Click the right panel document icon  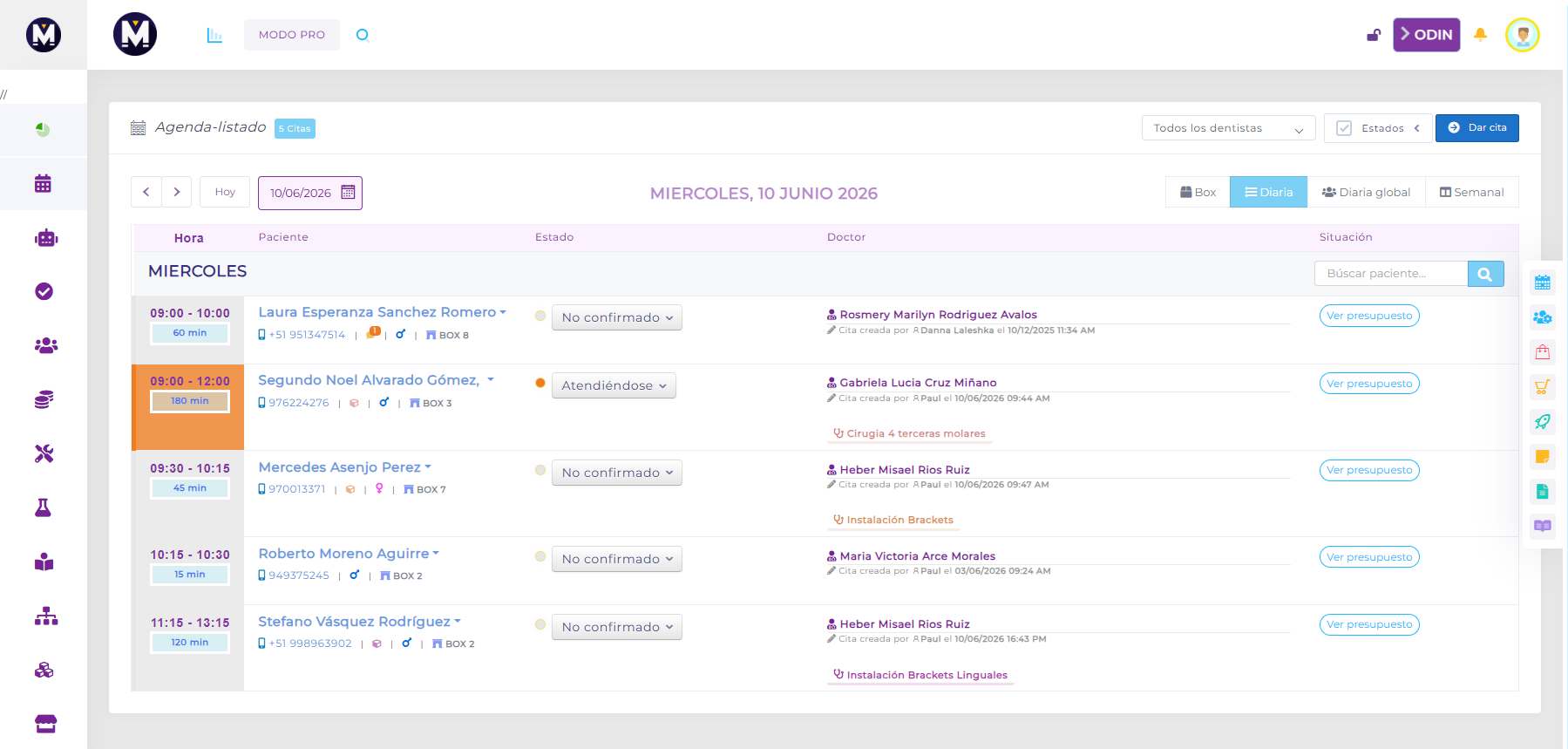pyautogui.click(x=1543, y=492)
